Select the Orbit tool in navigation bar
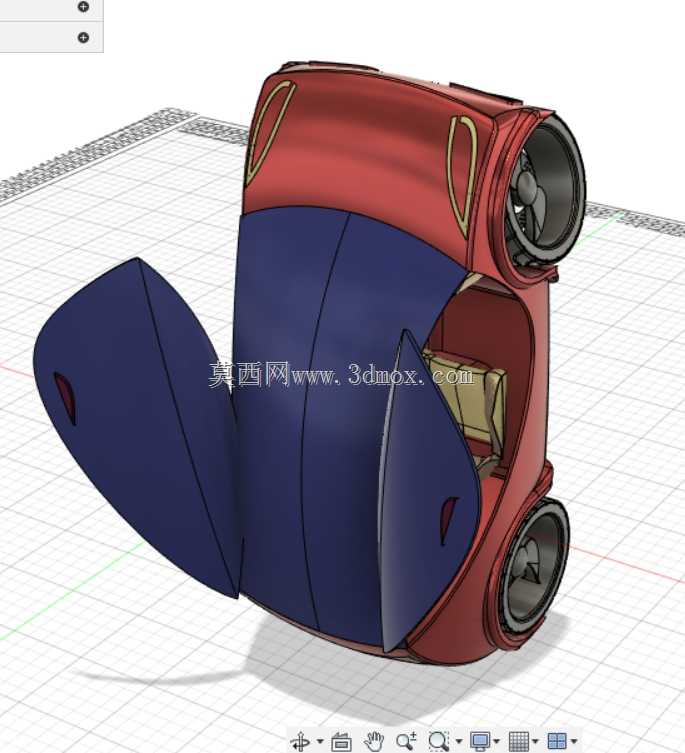The height and width of the screenshot is (753, 685). 302,741
